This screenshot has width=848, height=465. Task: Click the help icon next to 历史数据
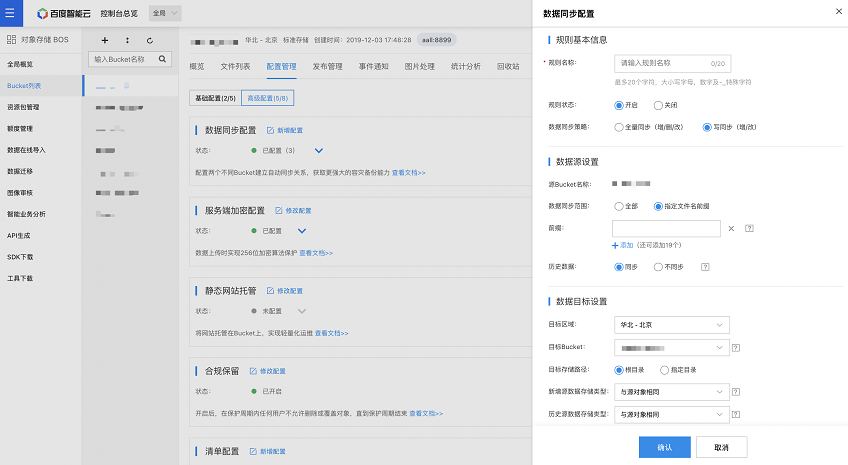[705, 267]
